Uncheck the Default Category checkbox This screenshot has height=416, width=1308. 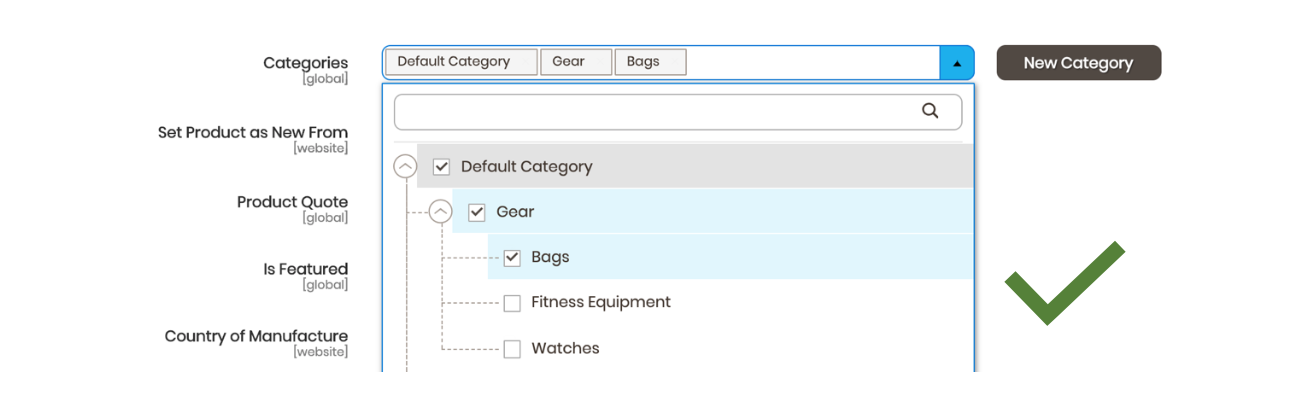[441, 167]
